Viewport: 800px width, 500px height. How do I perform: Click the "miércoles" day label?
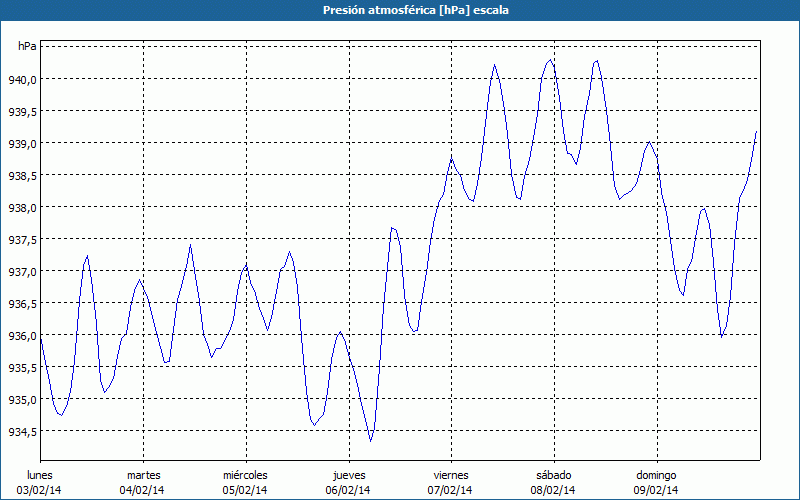pos(245,474)
